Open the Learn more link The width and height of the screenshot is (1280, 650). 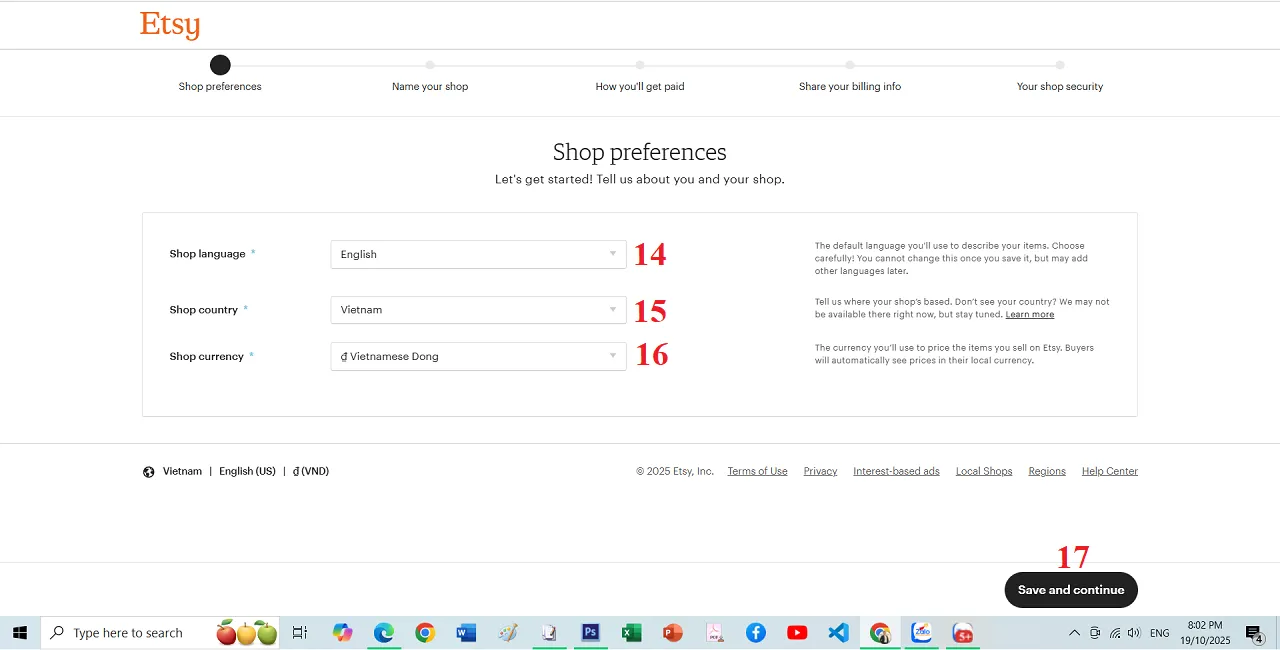(x=1029, y=315)
